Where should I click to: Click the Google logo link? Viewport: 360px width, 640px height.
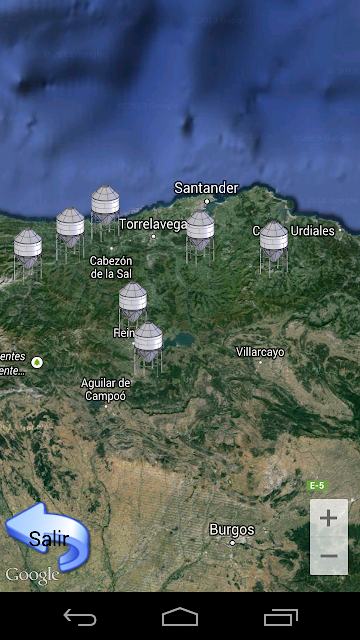pos(32,576)
